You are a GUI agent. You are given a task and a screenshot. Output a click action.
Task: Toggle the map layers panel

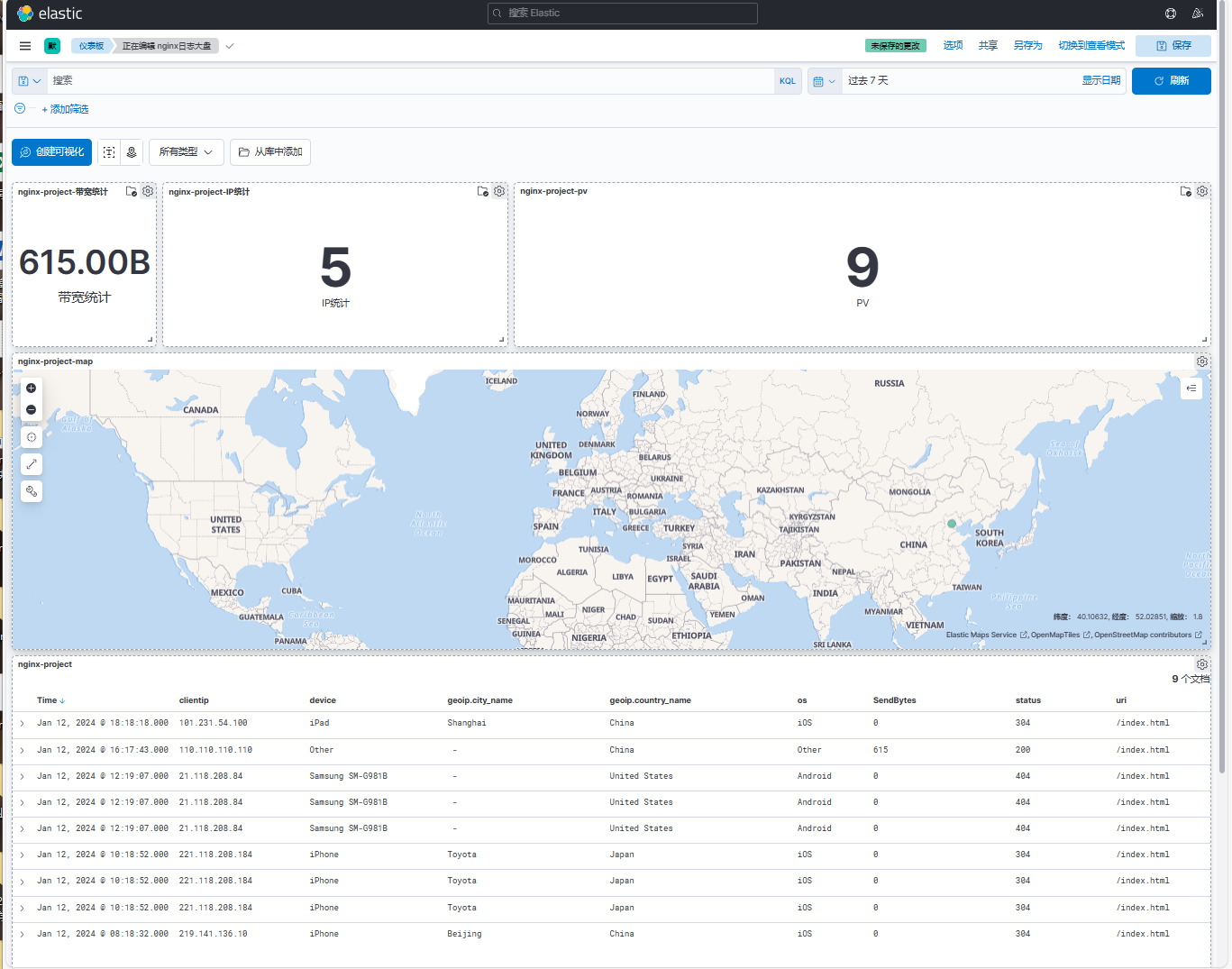(x=1191, y=389)
